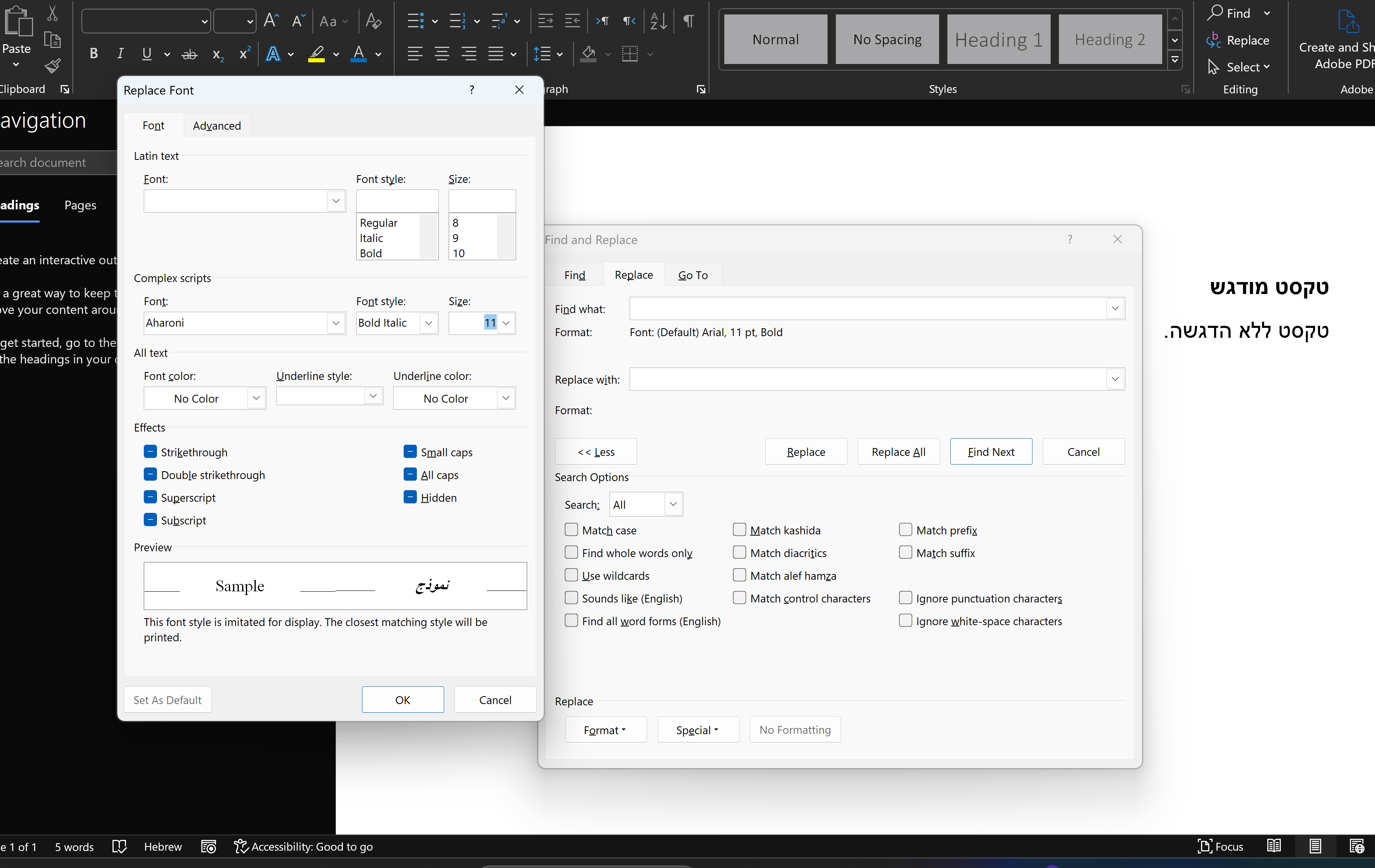Click the Cut scissors icon

[x=52, y=13]
